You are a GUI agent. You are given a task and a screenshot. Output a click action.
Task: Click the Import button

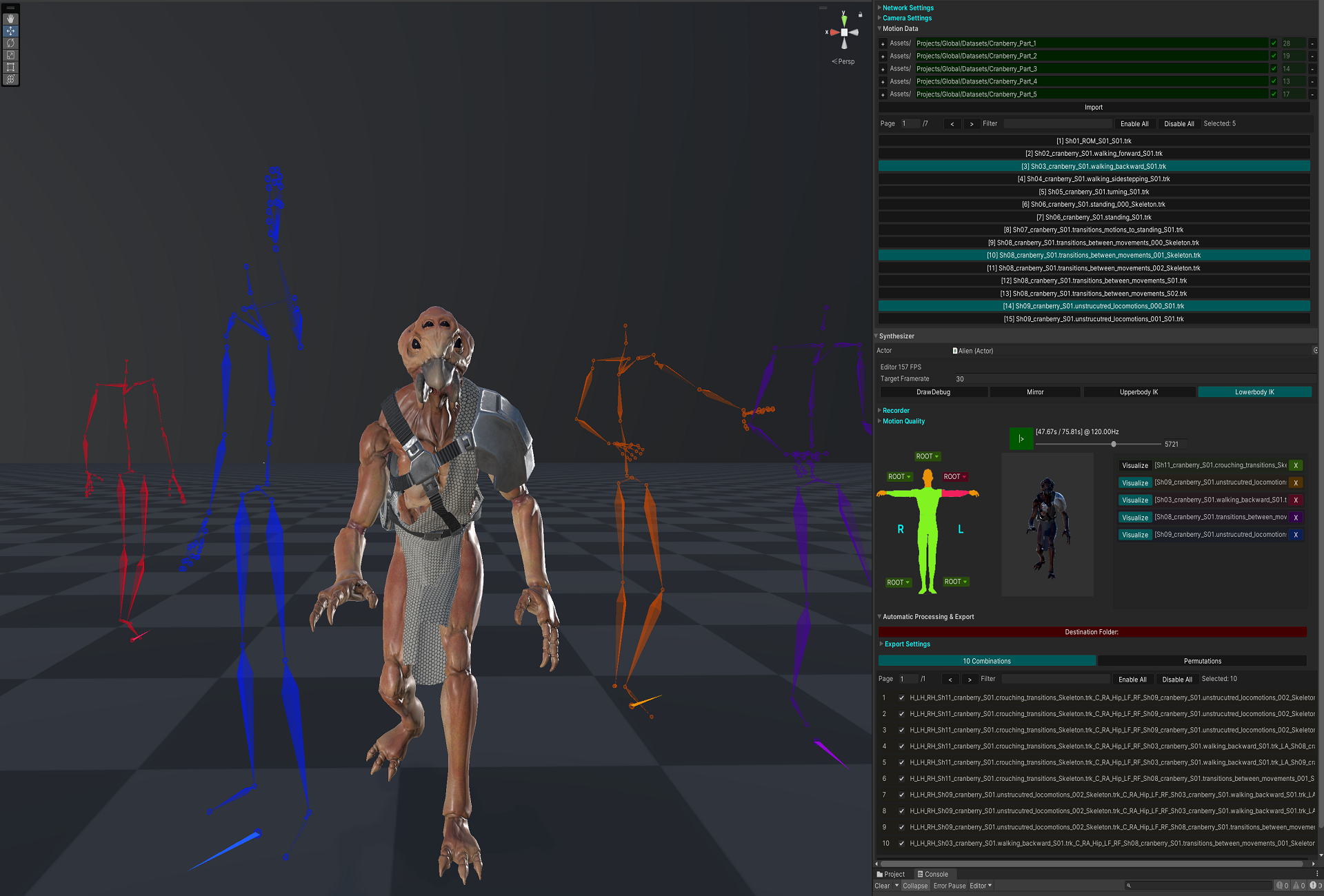click(1093, 108)
